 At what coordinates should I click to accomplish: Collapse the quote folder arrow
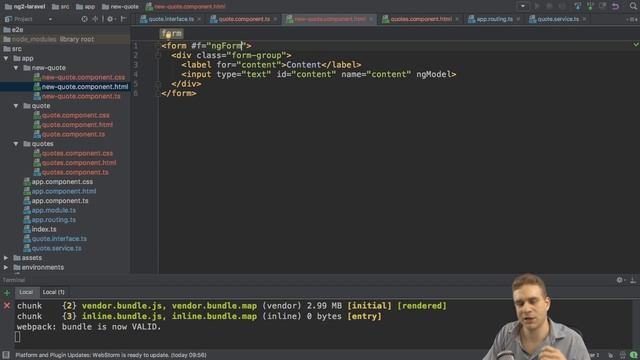[16, 106]
